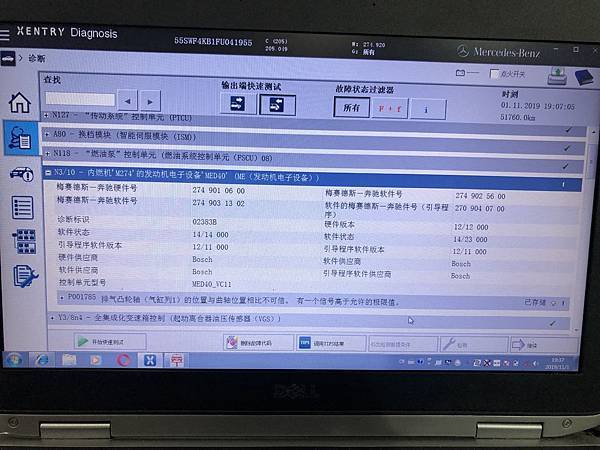Click the 开始快速测试 button with the green arrow
The width and height of the screenshot is (600, 450).
click(x=110, y=342)
